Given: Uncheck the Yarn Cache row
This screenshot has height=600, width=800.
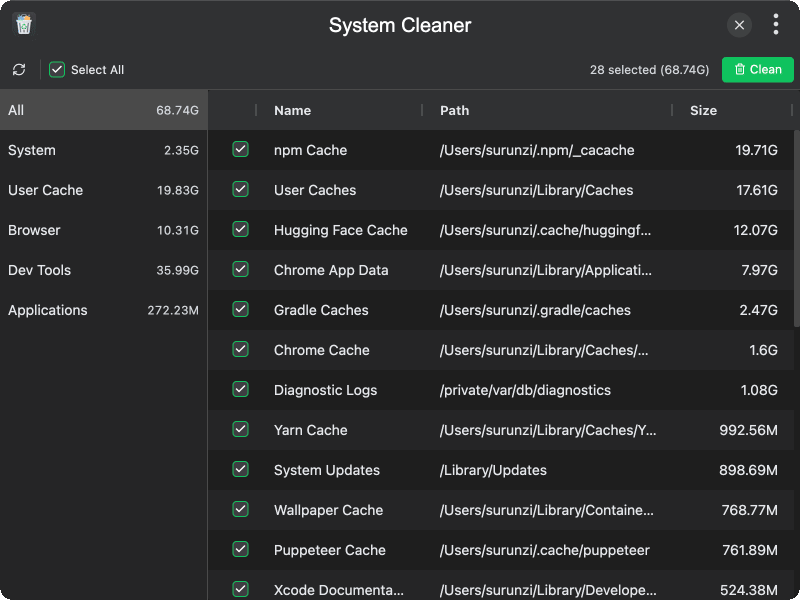Looking at the screenshot, I should (x=240, y=430).
